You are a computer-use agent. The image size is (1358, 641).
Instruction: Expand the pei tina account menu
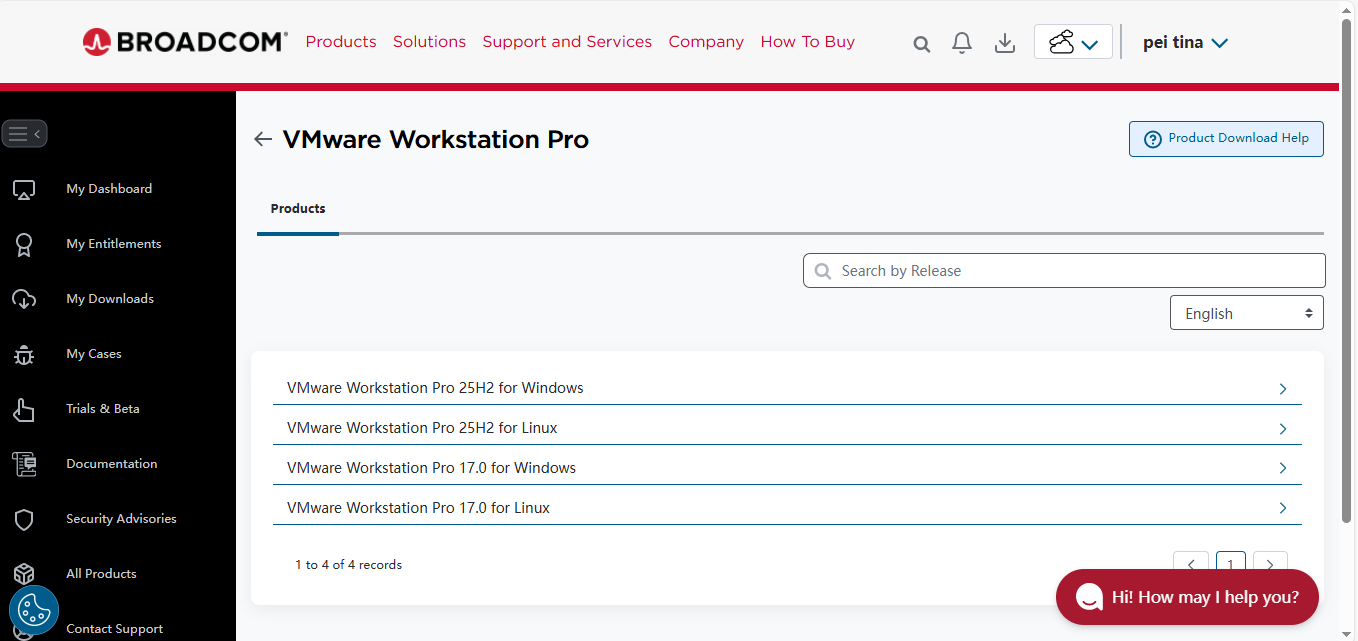tap(1185, 42)
